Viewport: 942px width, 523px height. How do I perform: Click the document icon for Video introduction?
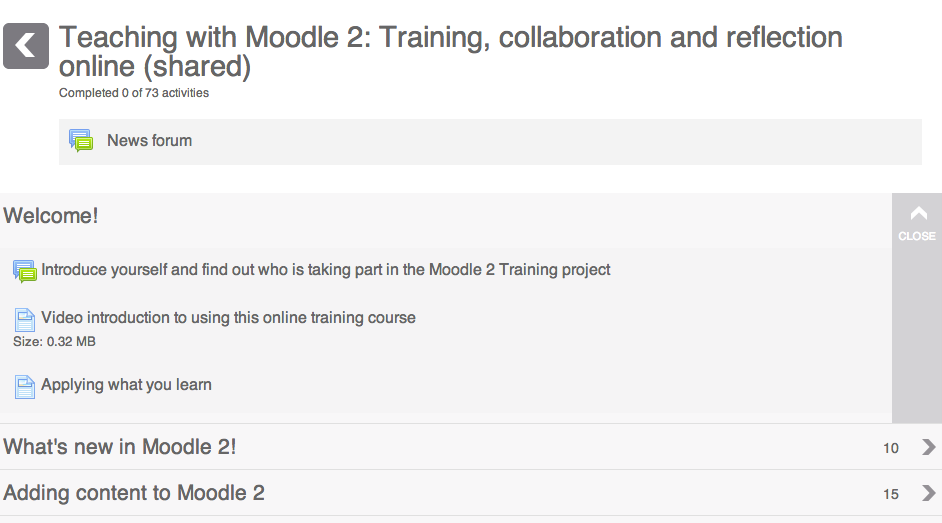(x=25, y=319)
